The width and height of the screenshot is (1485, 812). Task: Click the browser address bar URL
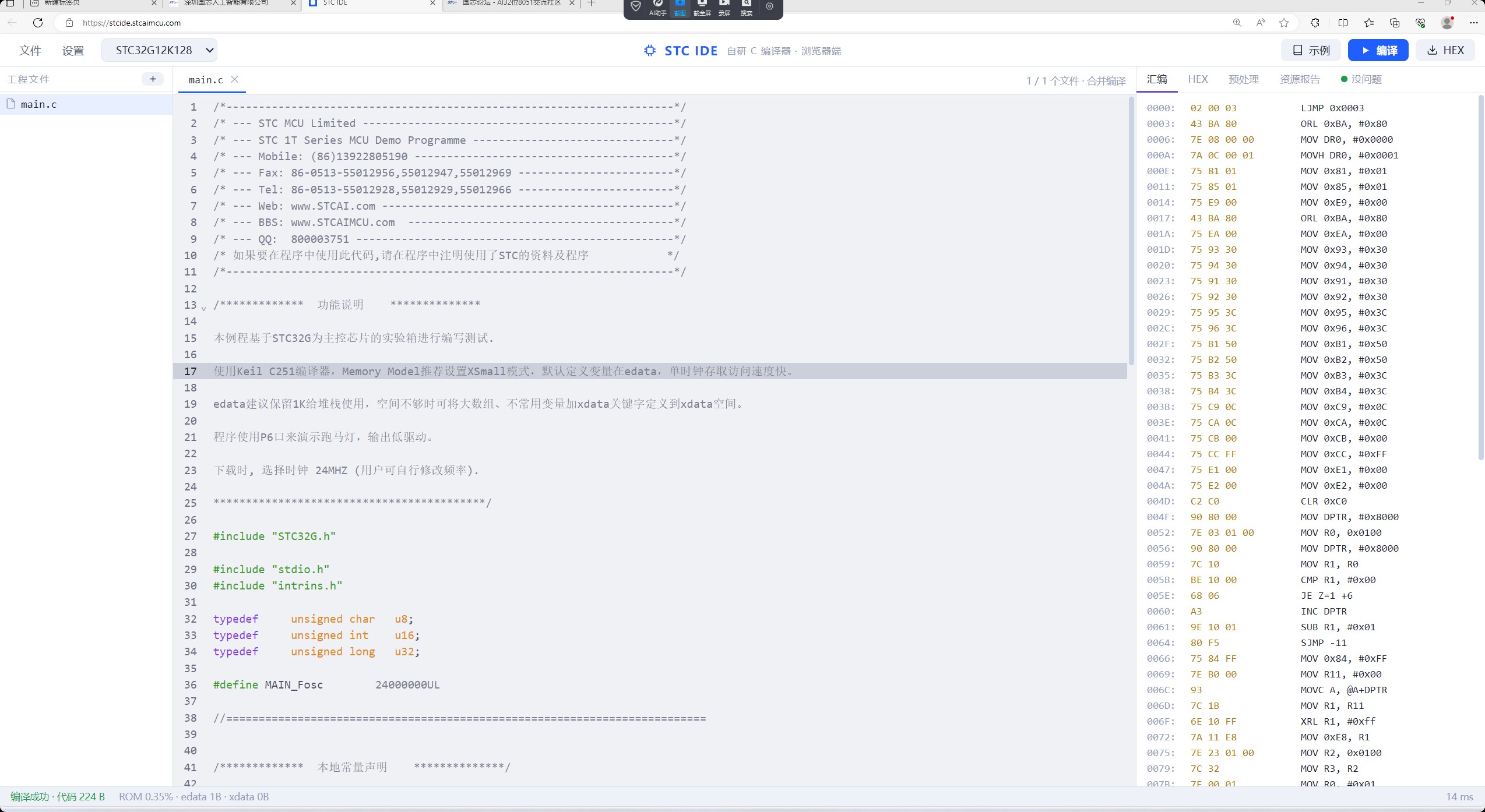tap(132, 23)
